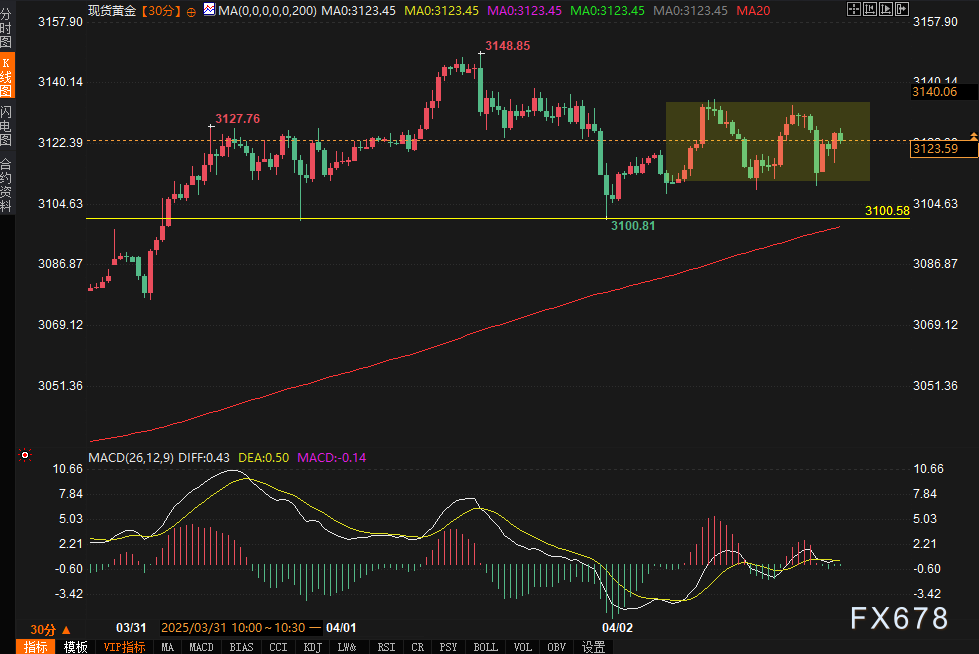
Task: Click the MA indicator chart icon
Action: coord(207,9)
